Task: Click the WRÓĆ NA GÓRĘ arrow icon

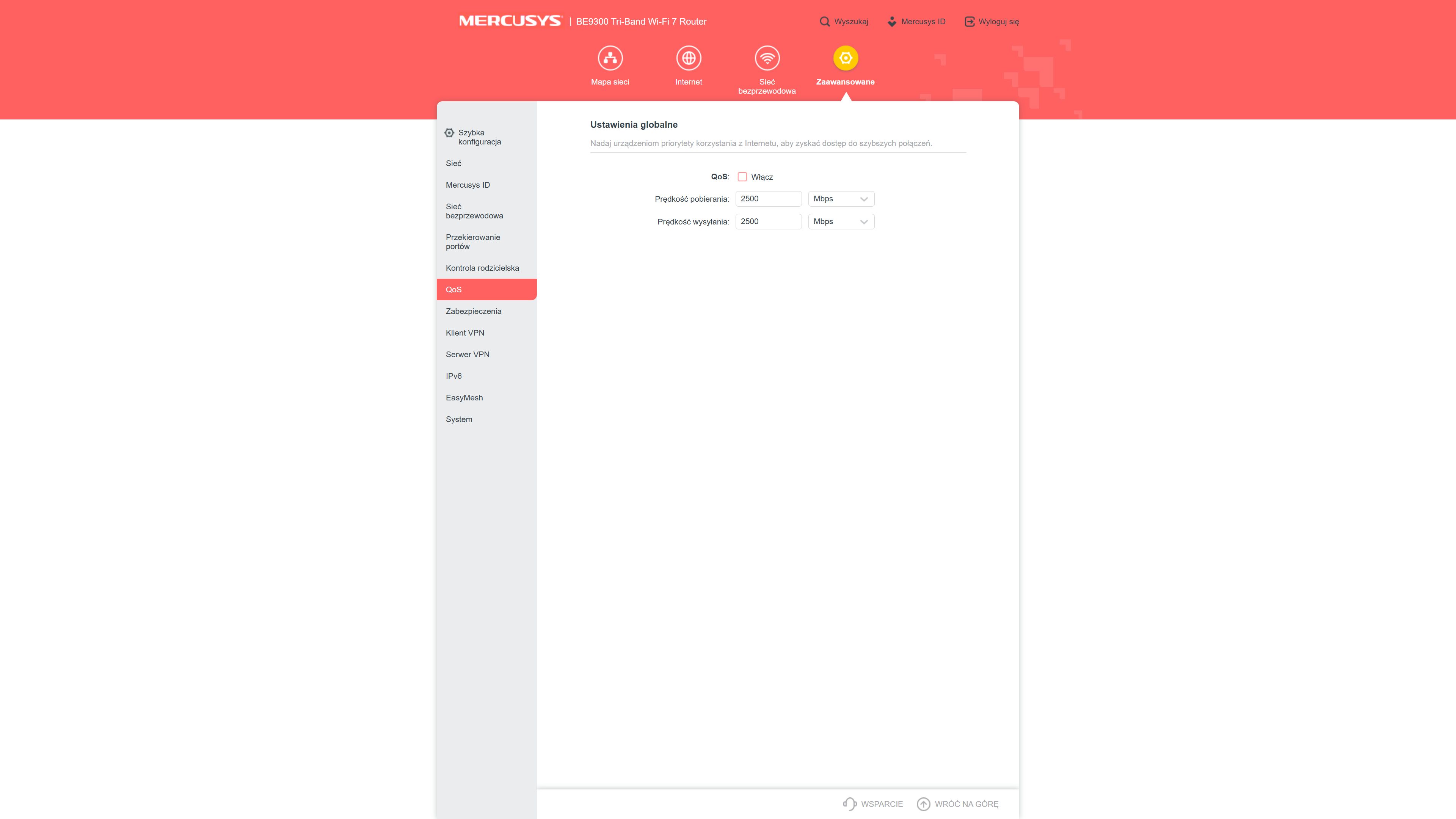Action: (x=923, y=804)
